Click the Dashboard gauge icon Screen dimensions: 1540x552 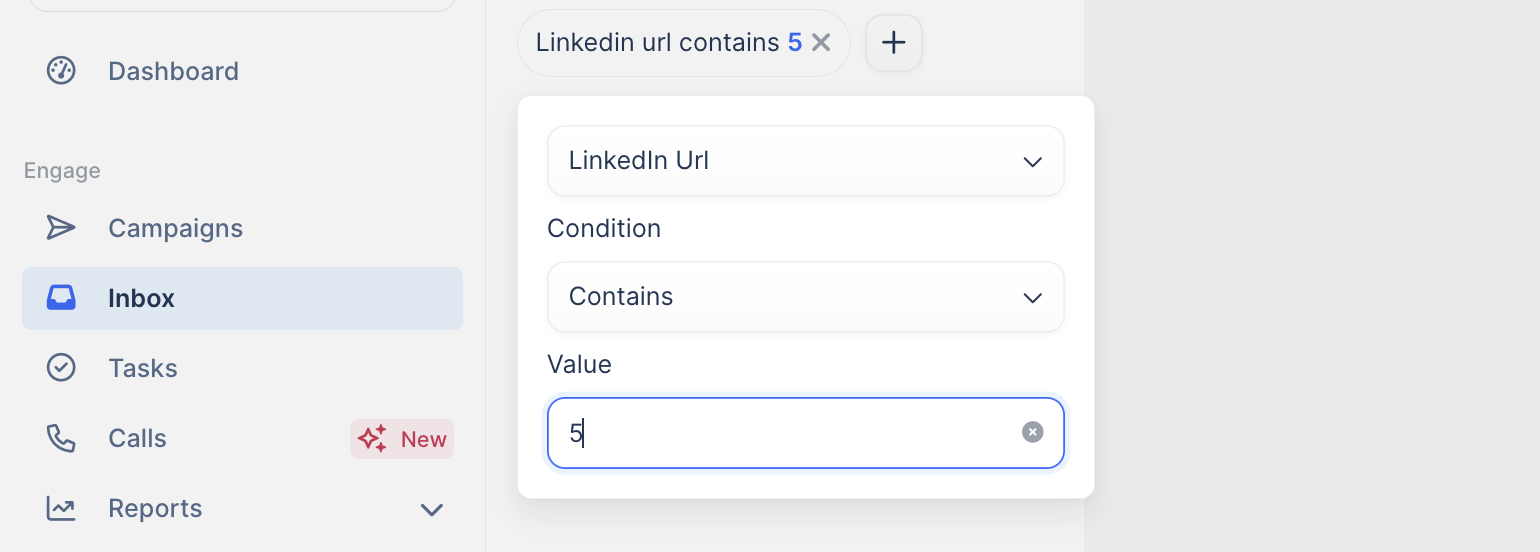[61, 71]
